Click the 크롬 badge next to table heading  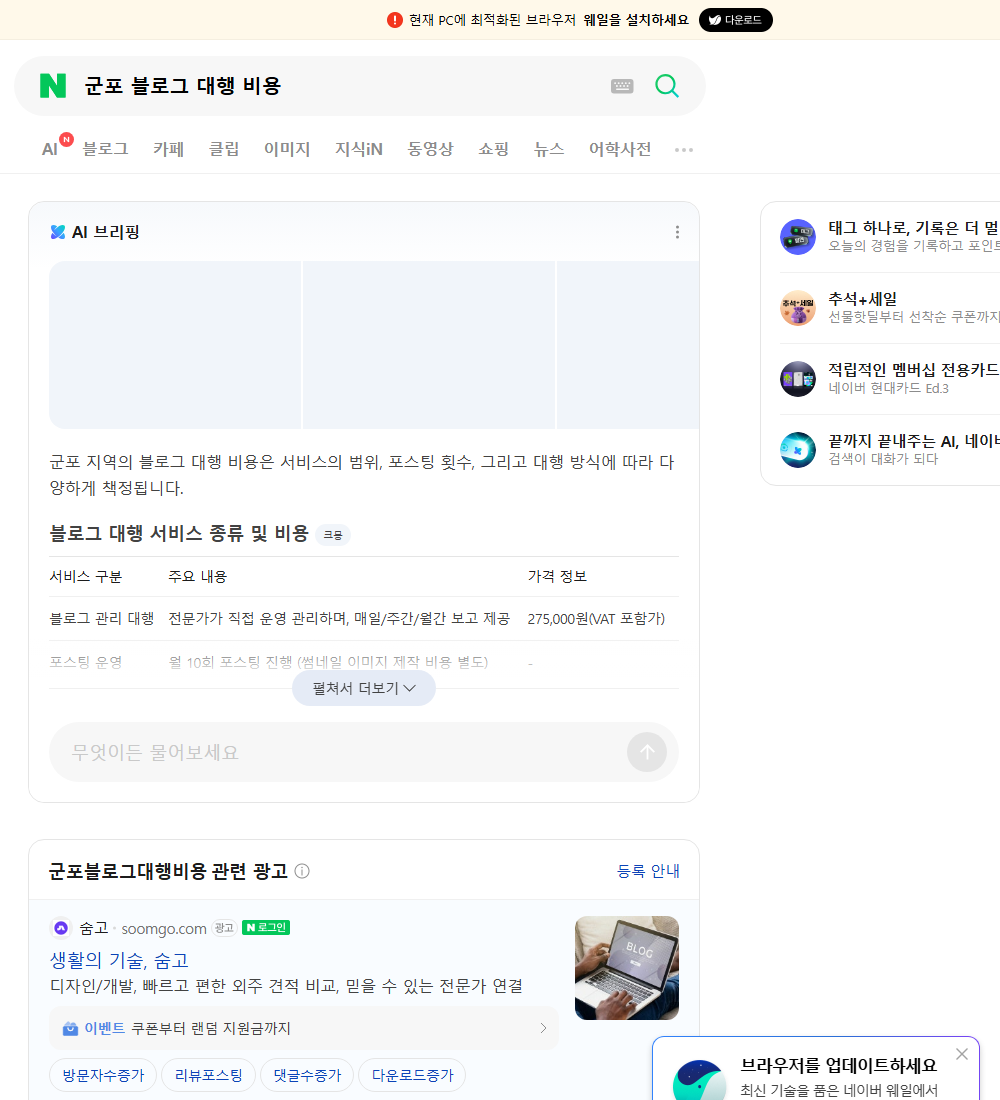(x=333, y=535)
